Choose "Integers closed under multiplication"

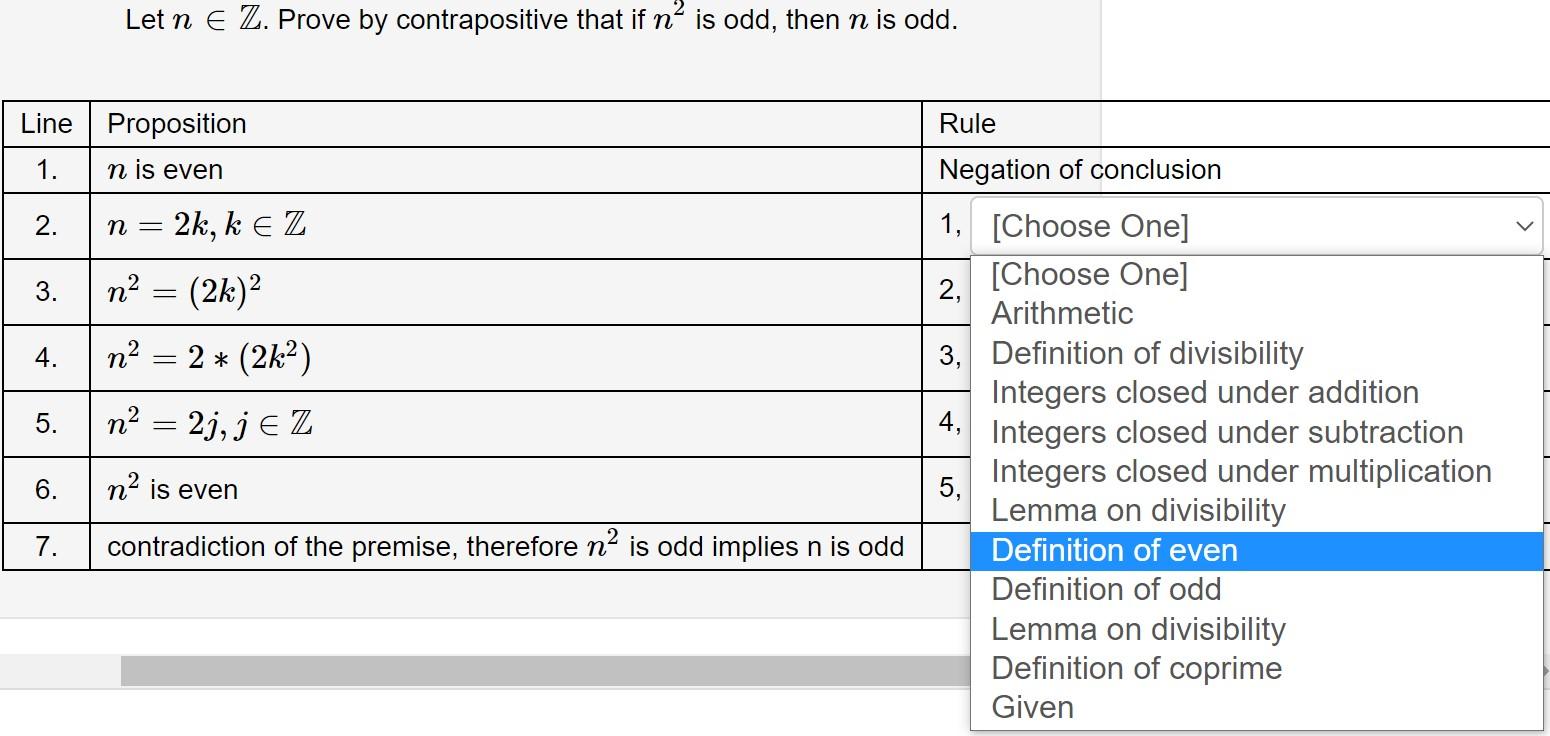1240,471
